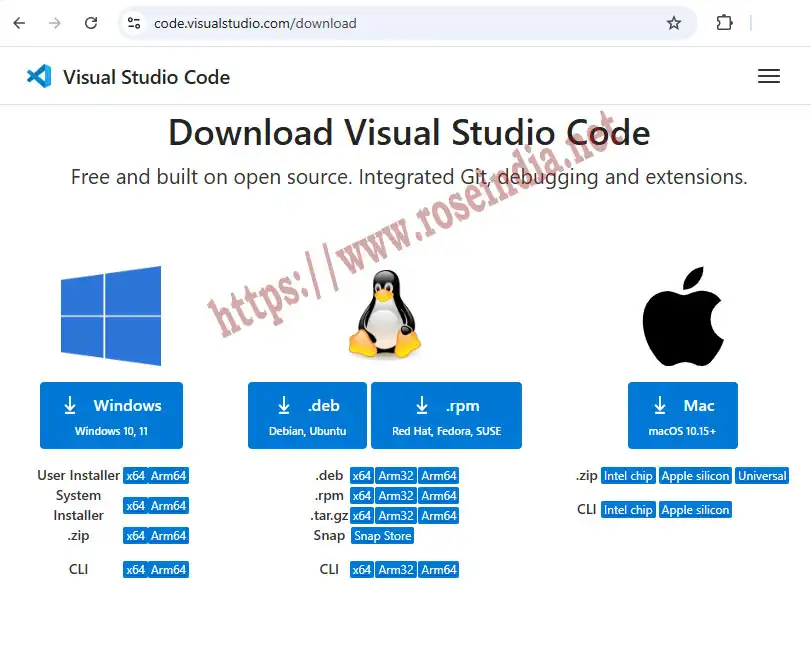This screenshot has width=811, height=650.
Task: Select Linux .rpm Arm64 download
Action: click(x=439, y=496)
